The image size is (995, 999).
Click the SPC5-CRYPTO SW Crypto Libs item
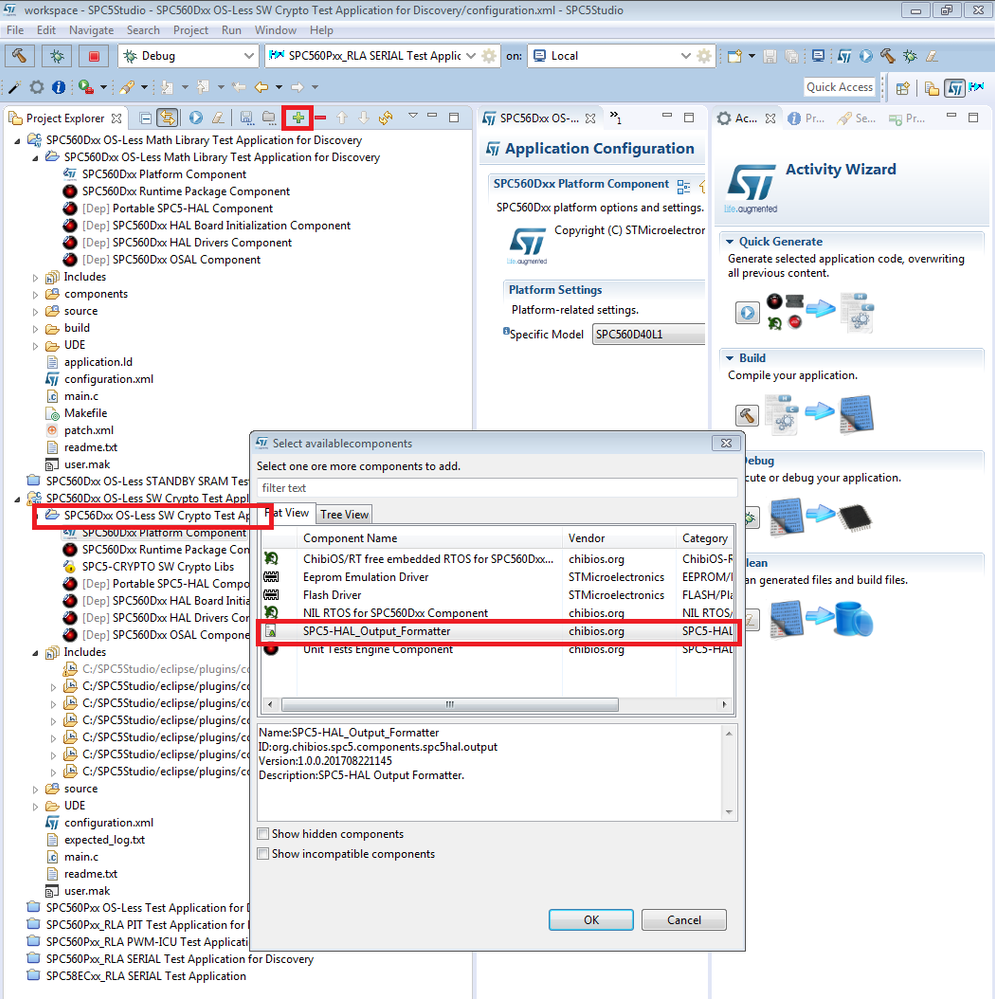tap(158, 566)
